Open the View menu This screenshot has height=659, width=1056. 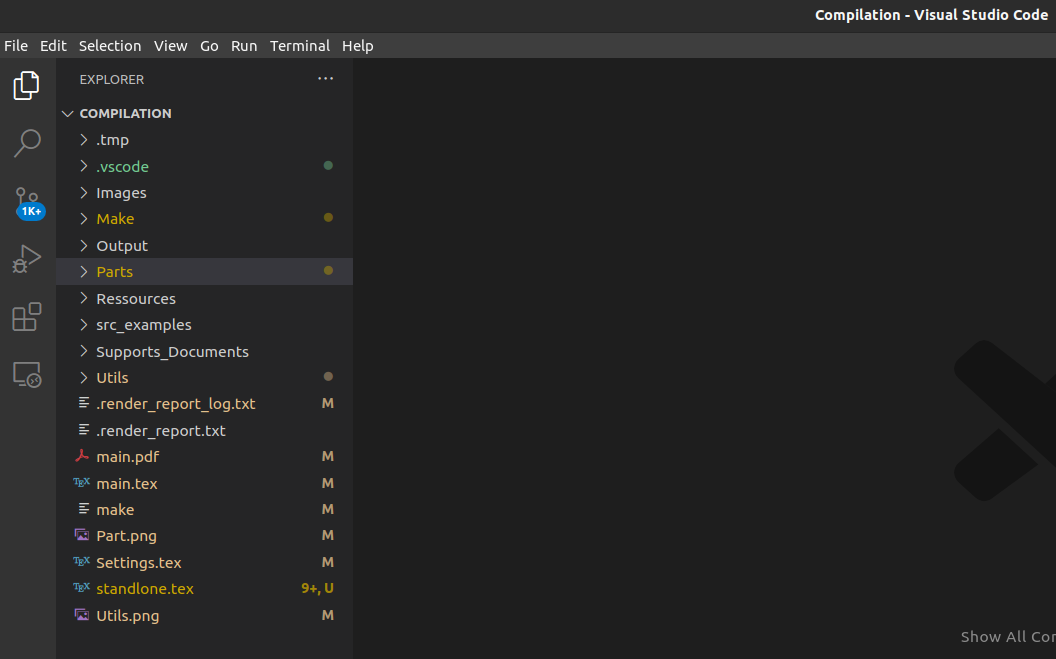(x=170, y=46)
